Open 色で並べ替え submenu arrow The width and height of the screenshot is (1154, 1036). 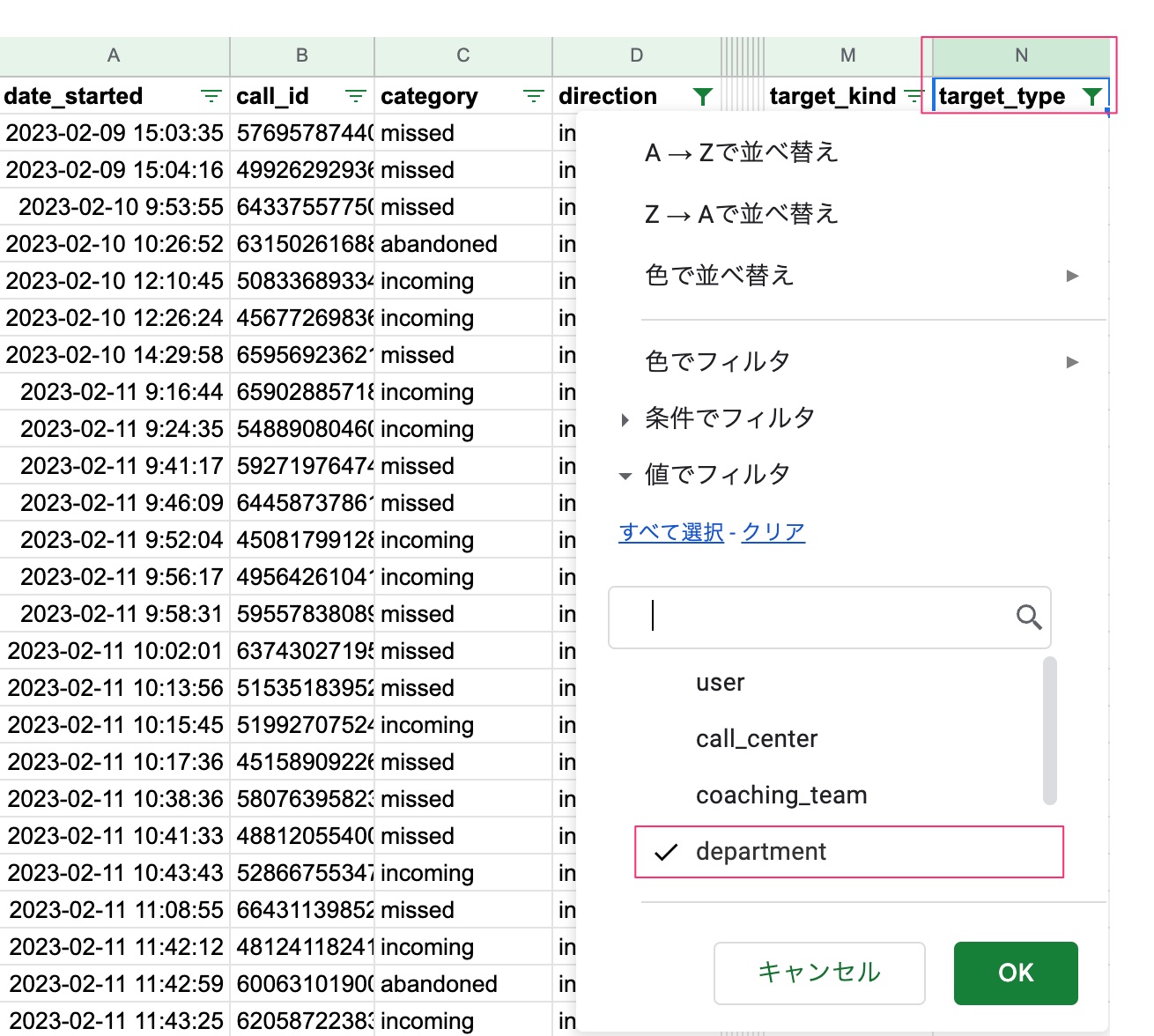1072,276
